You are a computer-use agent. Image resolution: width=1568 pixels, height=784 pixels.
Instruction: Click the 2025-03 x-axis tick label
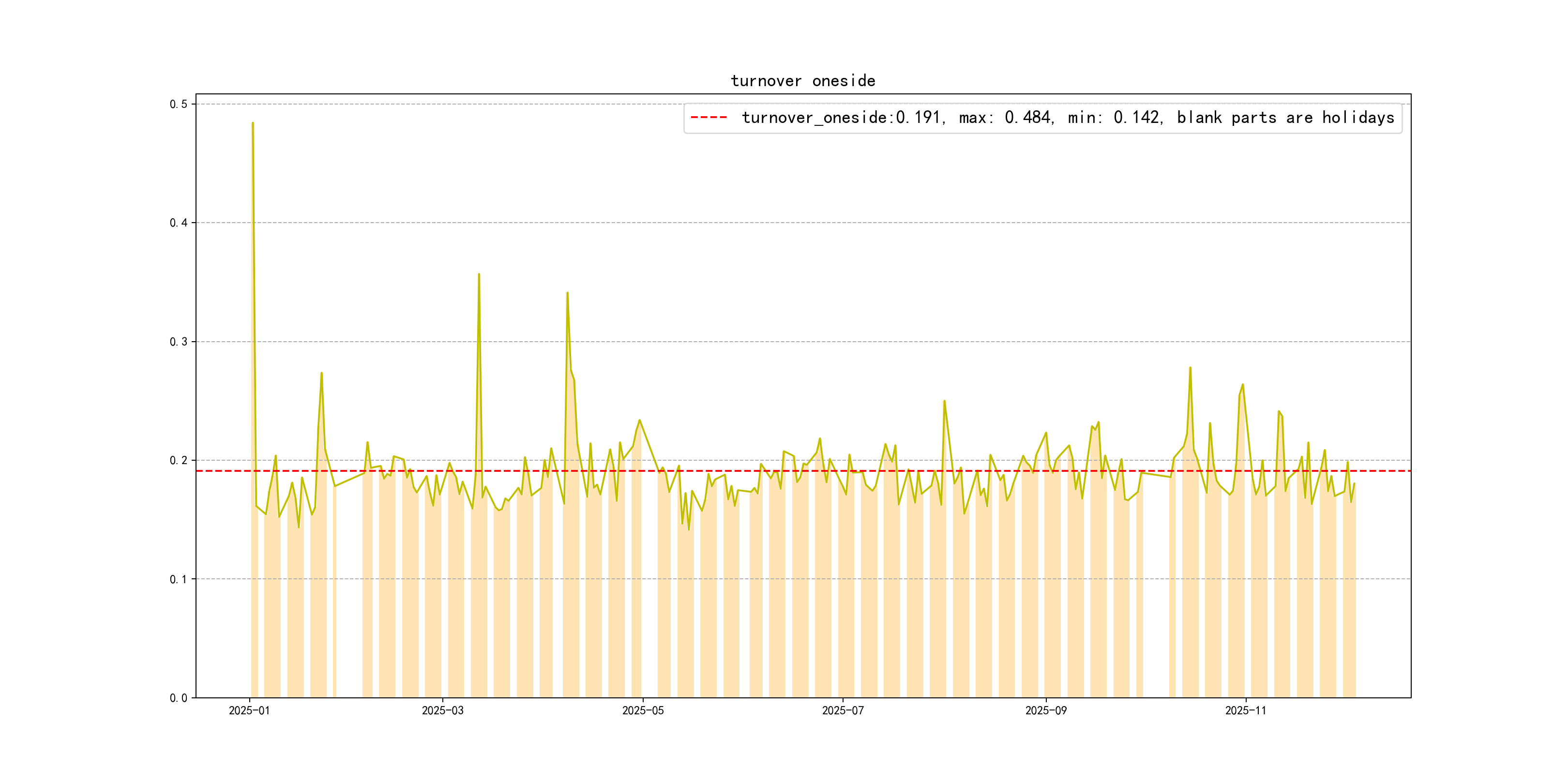(x=442, y=710)
